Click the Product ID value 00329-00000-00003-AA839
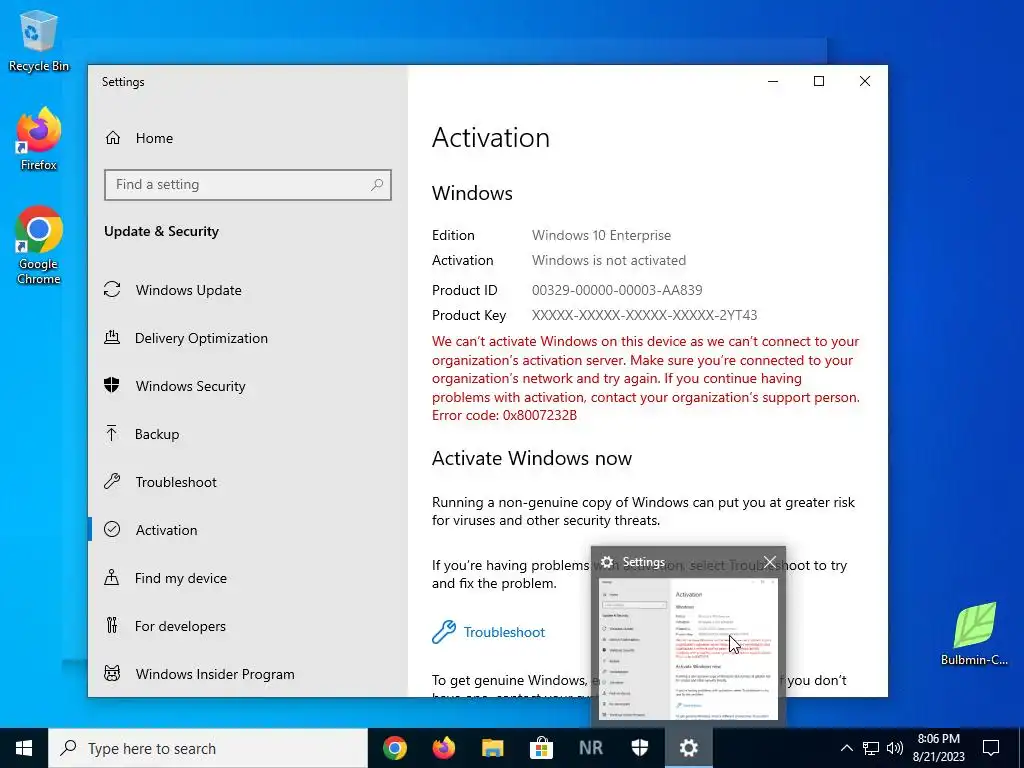The width and height of the screenshot is (1024, 768). (x=617, y=290)
